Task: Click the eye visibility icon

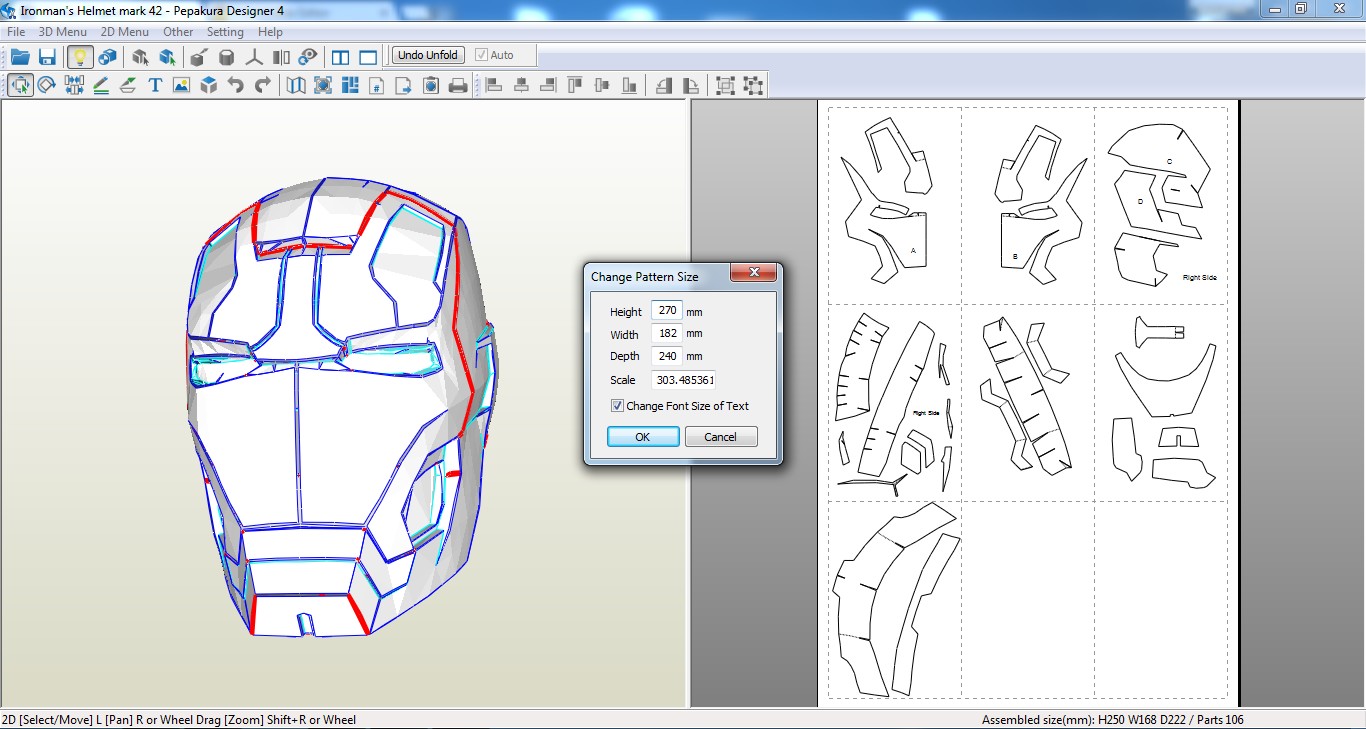Action: coord(308,56)
